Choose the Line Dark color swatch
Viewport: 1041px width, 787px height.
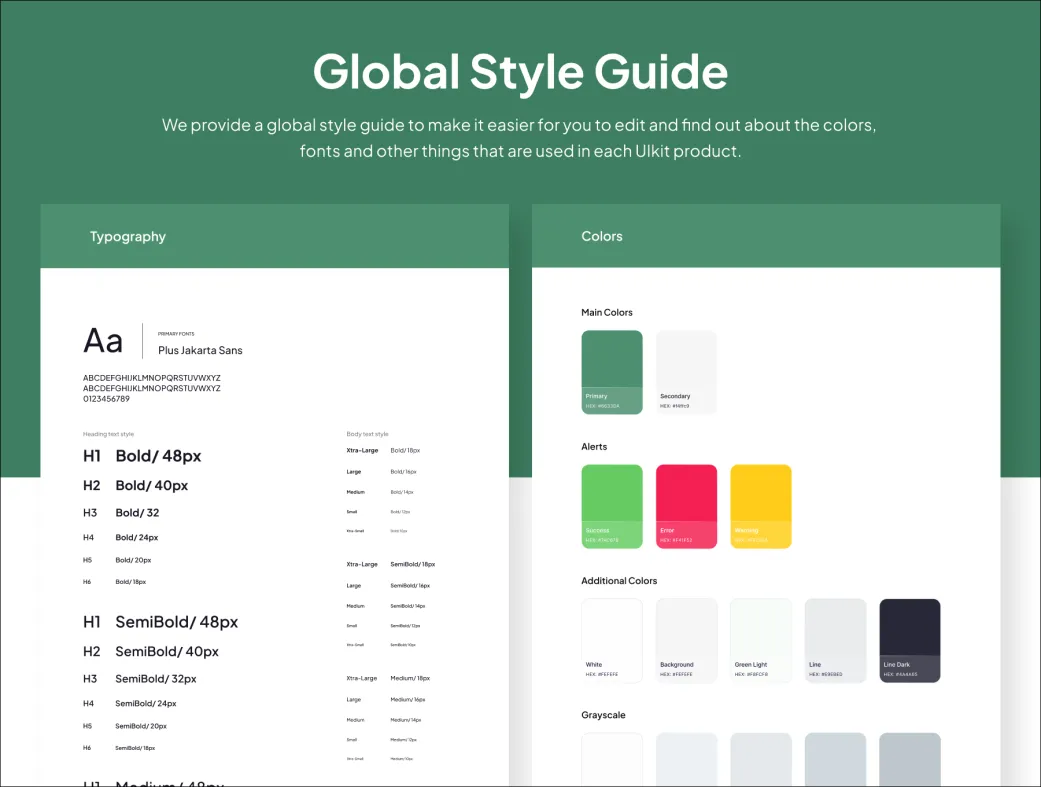[x=910, y=640]
